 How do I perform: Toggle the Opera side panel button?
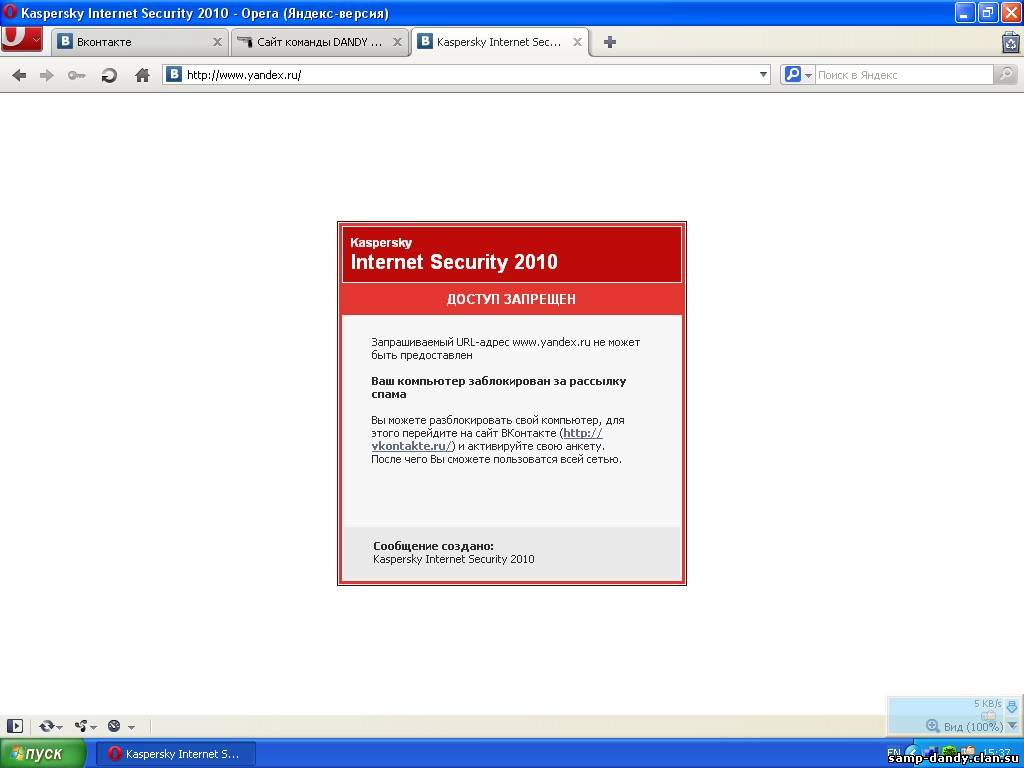(14, 726)
